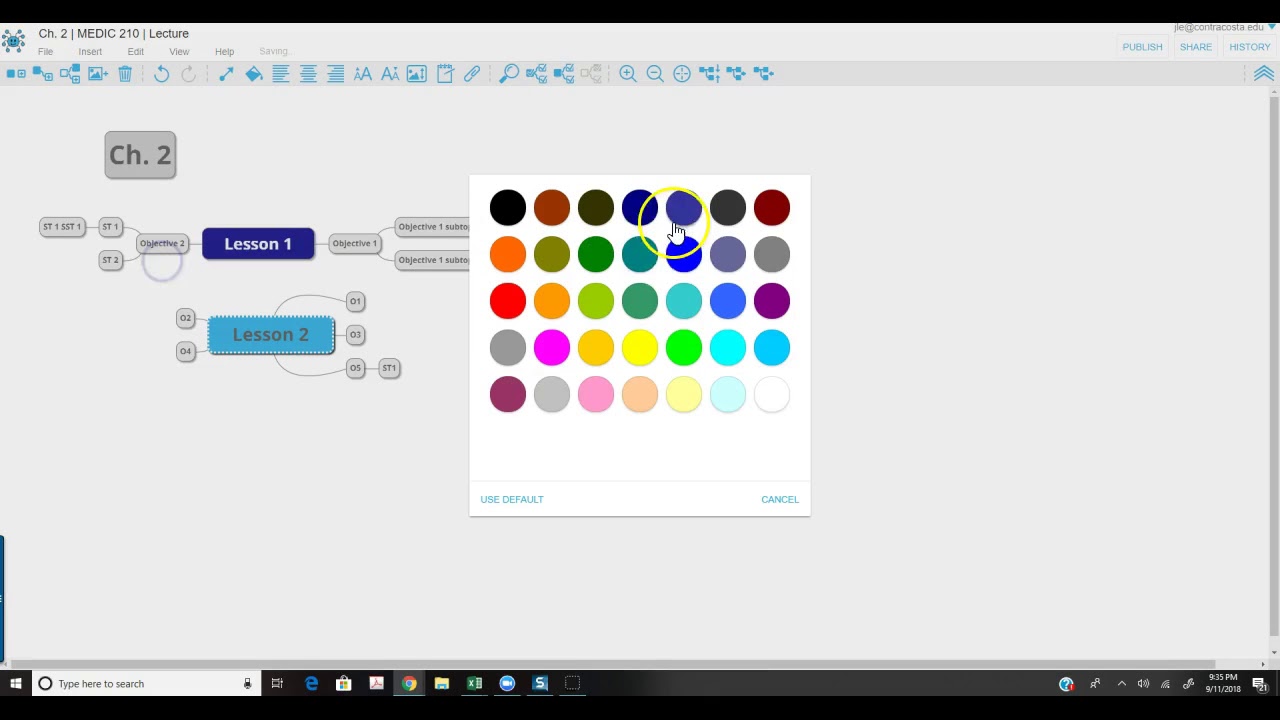Choose the magenta pink swatch

[x=552, y=348]
